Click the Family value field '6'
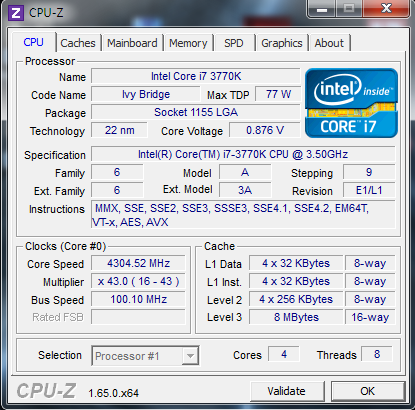Image resolution: width=415 pixels, height=410 pixels. (x=117, y=172)
